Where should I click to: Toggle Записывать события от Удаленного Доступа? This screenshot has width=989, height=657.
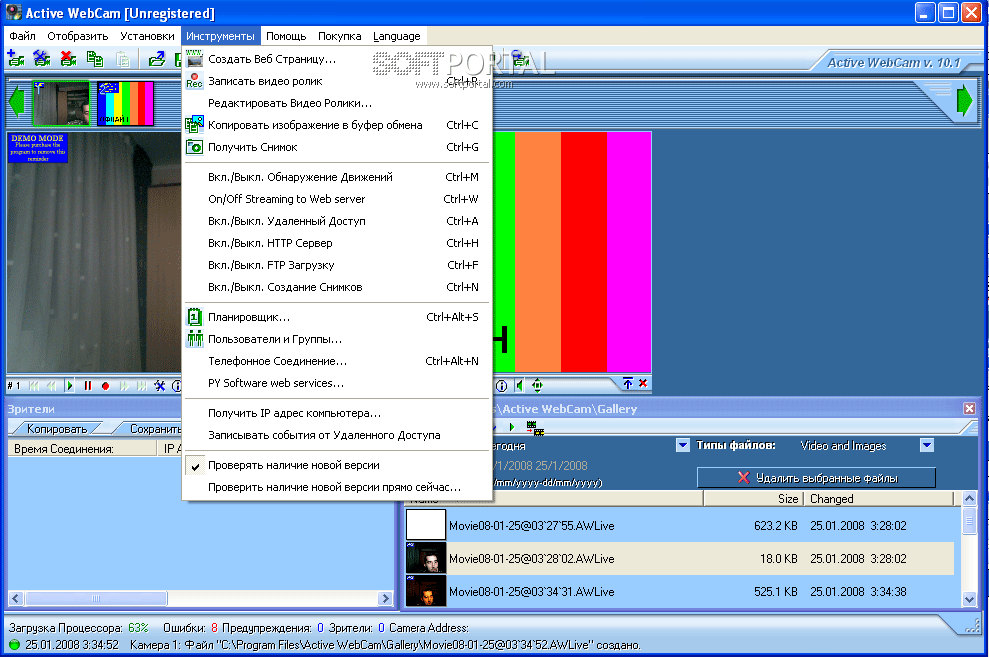337,436
